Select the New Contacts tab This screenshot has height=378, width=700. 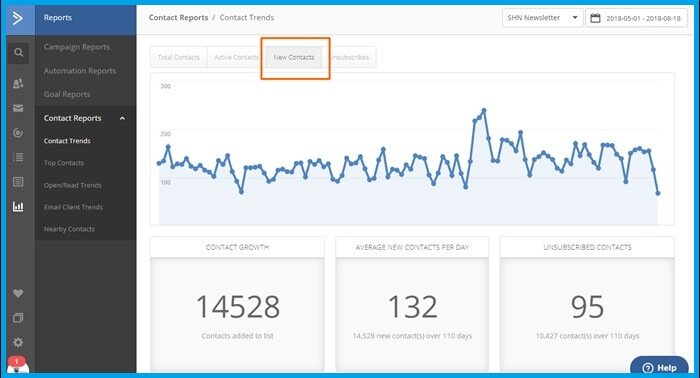pyautogui.click(x=294, y=57)
